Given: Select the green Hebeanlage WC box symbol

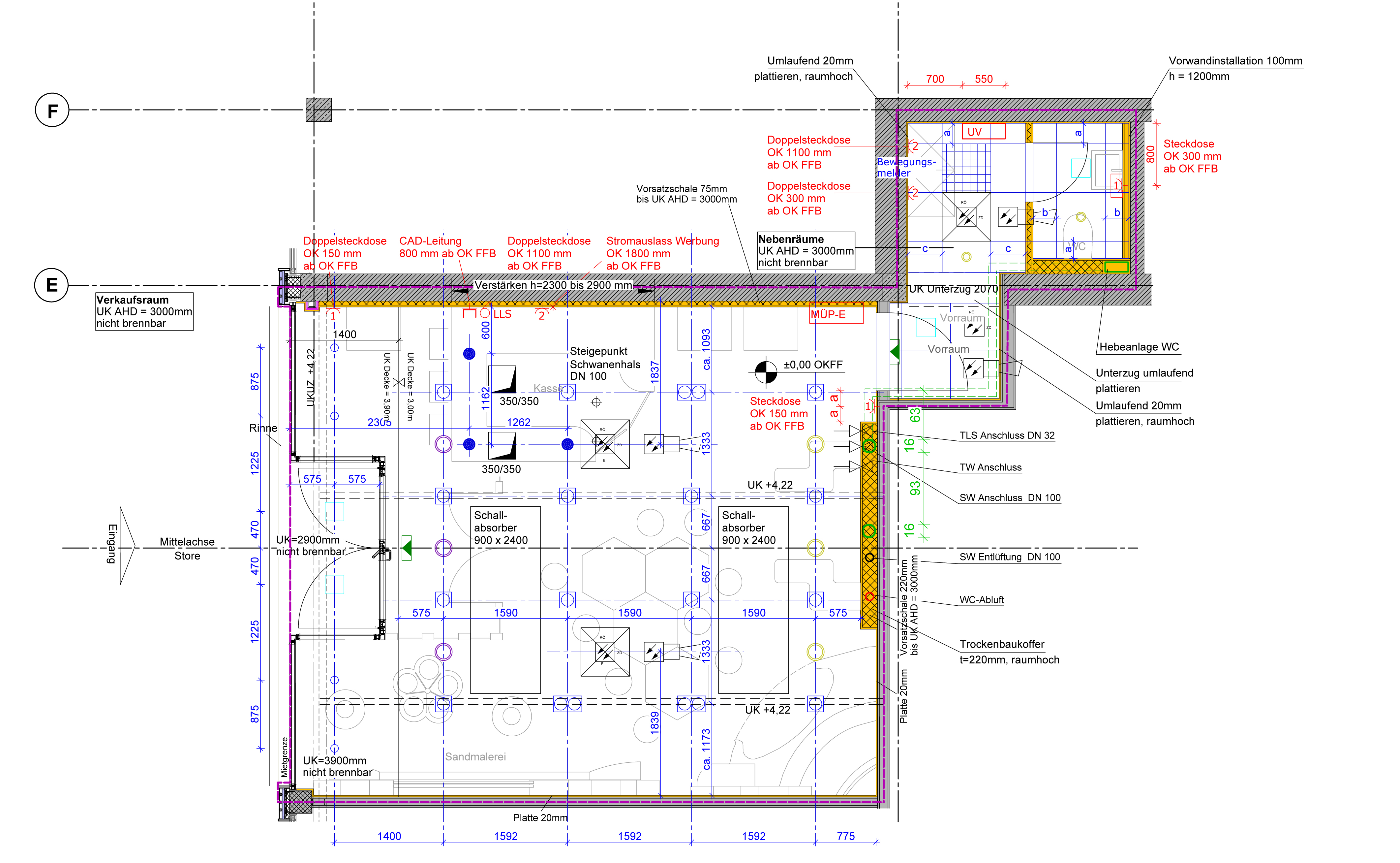Looking at the screenshot, I should pos(1116,267).
